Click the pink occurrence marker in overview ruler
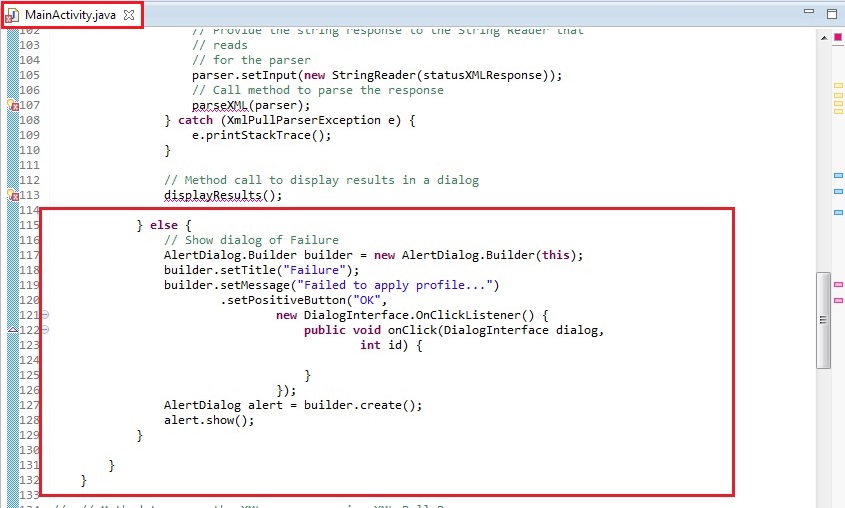The image size is (845, 508). pos(838,285)
